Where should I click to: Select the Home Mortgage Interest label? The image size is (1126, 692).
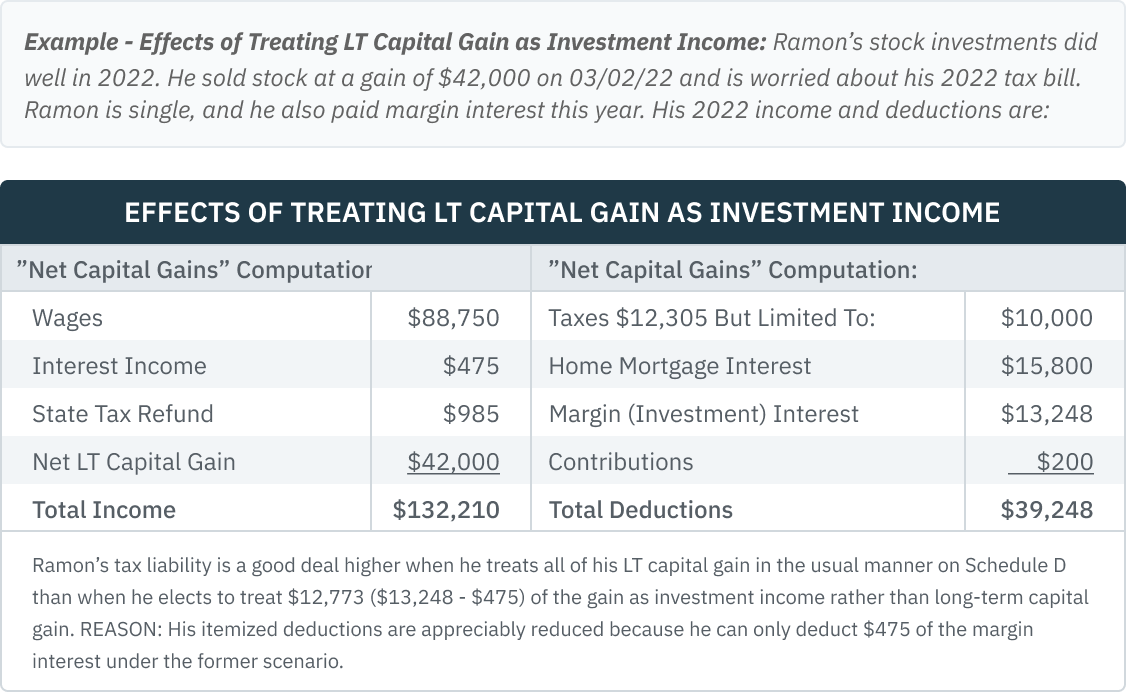pyautogui.click(x=680, y=366)
